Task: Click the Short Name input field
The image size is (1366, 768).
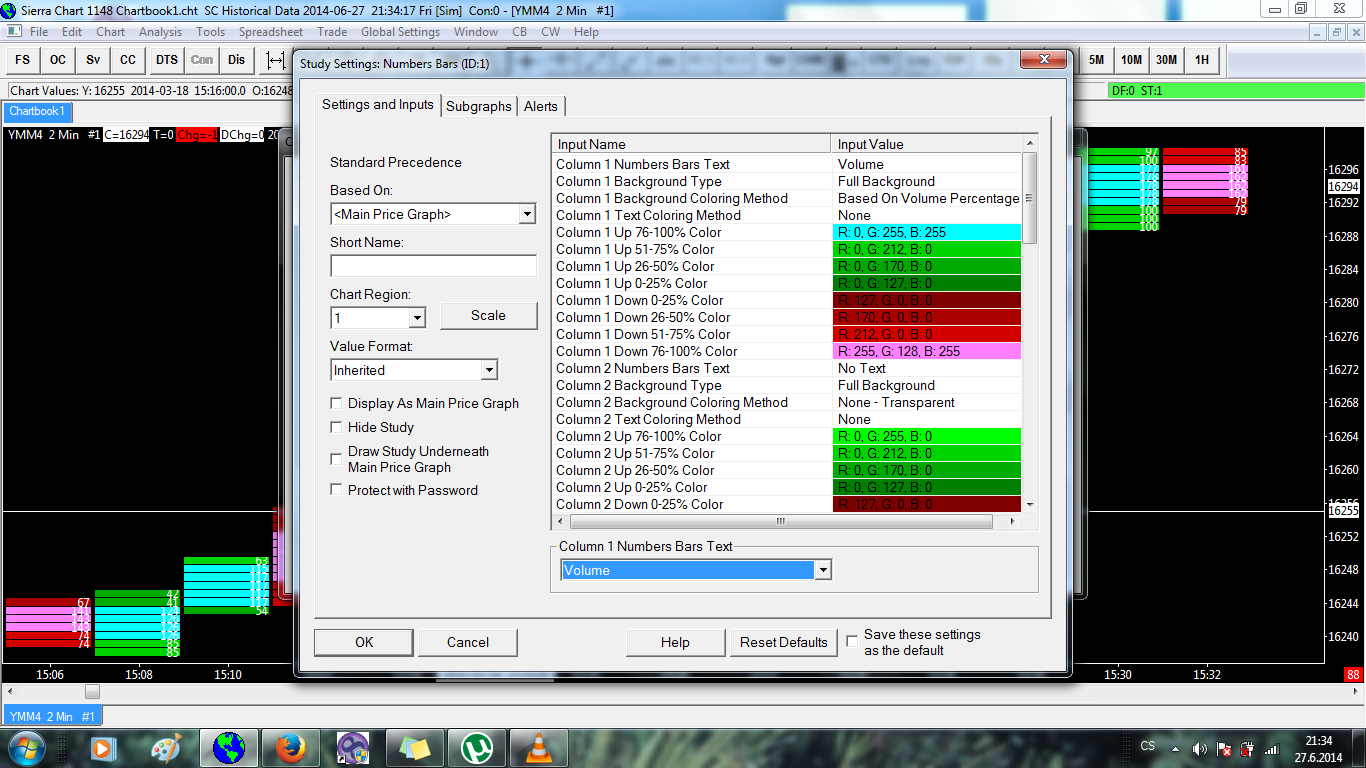Action: [433, 266]
